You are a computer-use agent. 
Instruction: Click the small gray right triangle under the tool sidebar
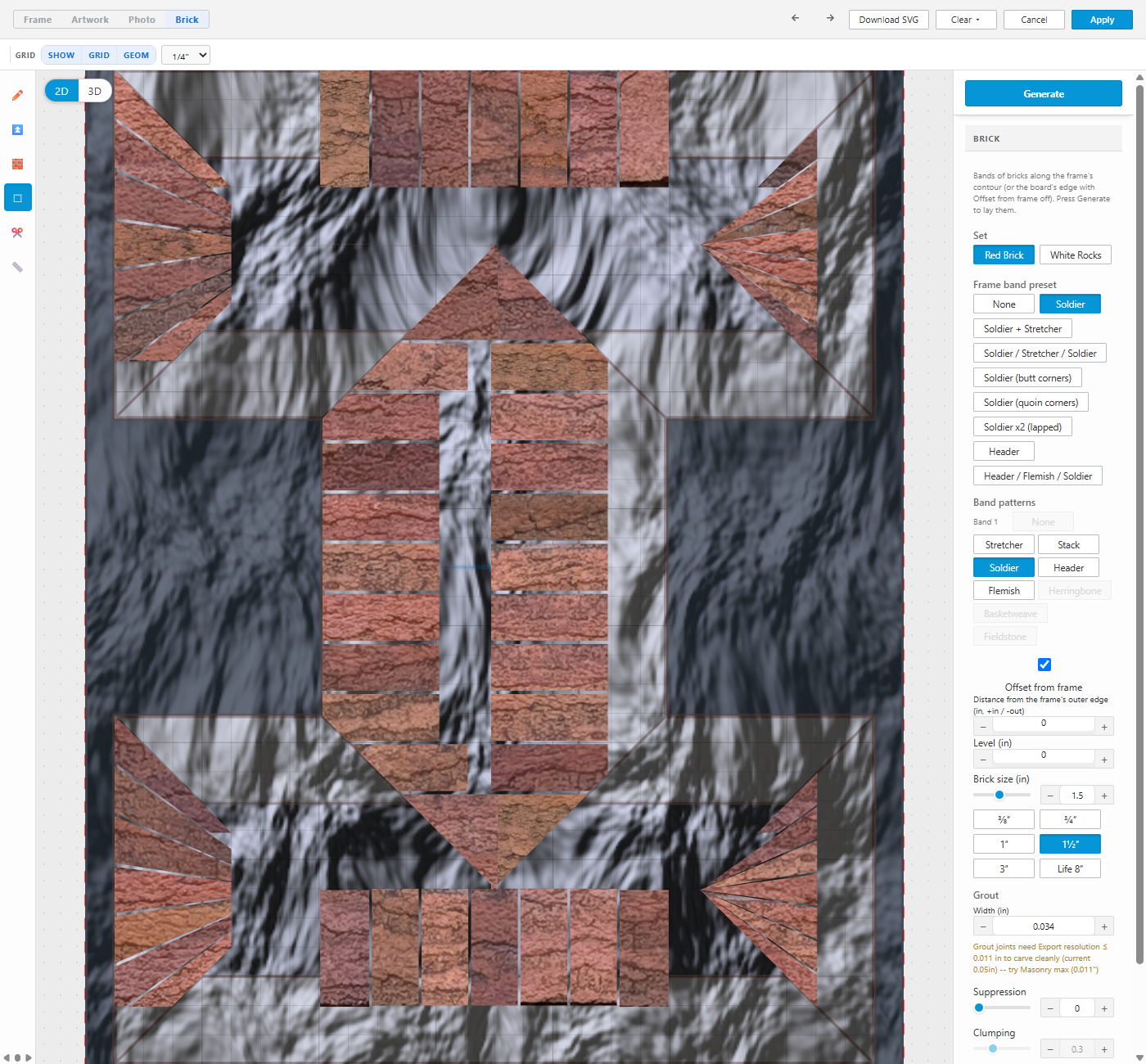pos(29,1057)
